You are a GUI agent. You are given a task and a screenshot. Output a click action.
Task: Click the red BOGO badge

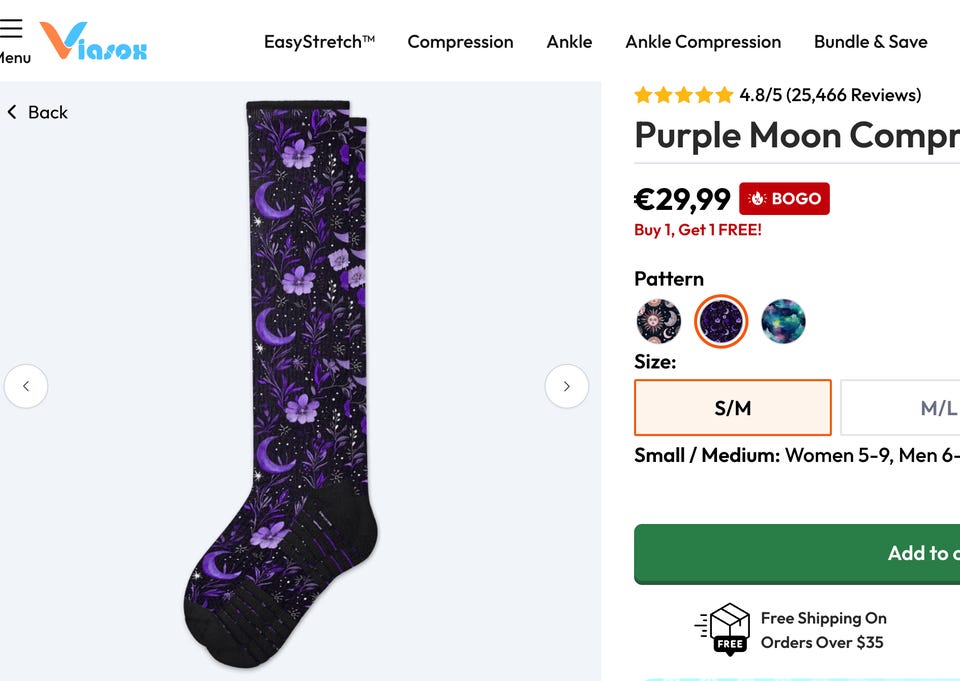point(784,199)
